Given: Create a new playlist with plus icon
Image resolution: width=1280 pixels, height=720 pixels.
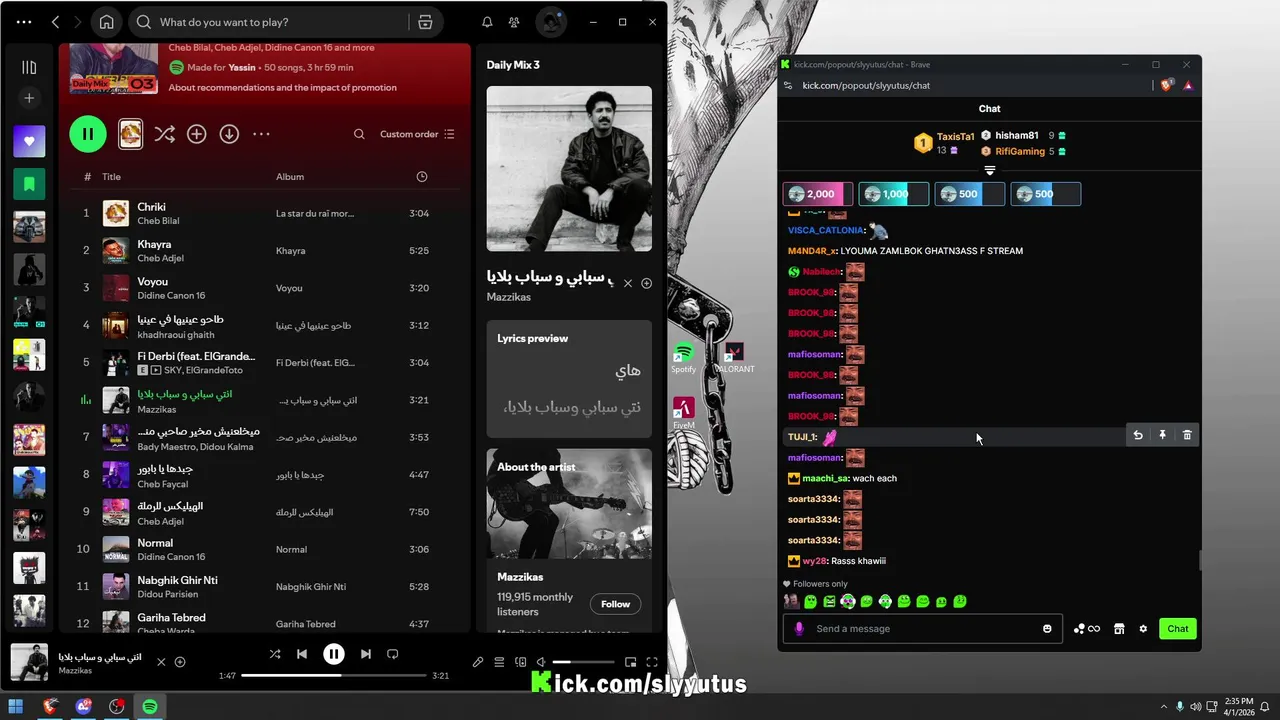Looking at the screenshot, I should [x=29, y=98].
